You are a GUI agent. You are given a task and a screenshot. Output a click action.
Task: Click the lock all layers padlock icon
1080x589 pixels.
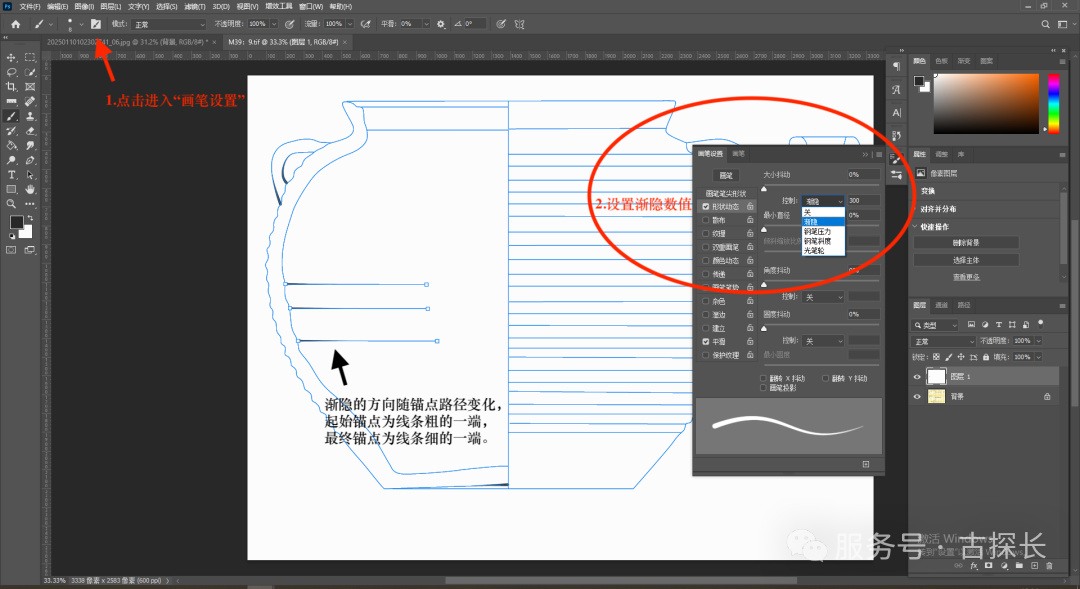coord(986,357)
